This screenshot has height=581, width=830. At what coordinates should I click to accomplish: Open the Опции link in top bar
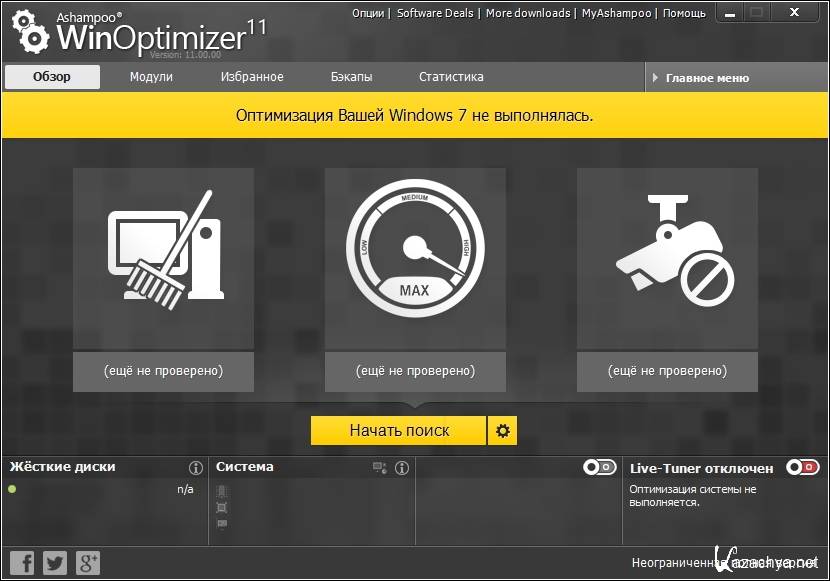tap(369, 13)
